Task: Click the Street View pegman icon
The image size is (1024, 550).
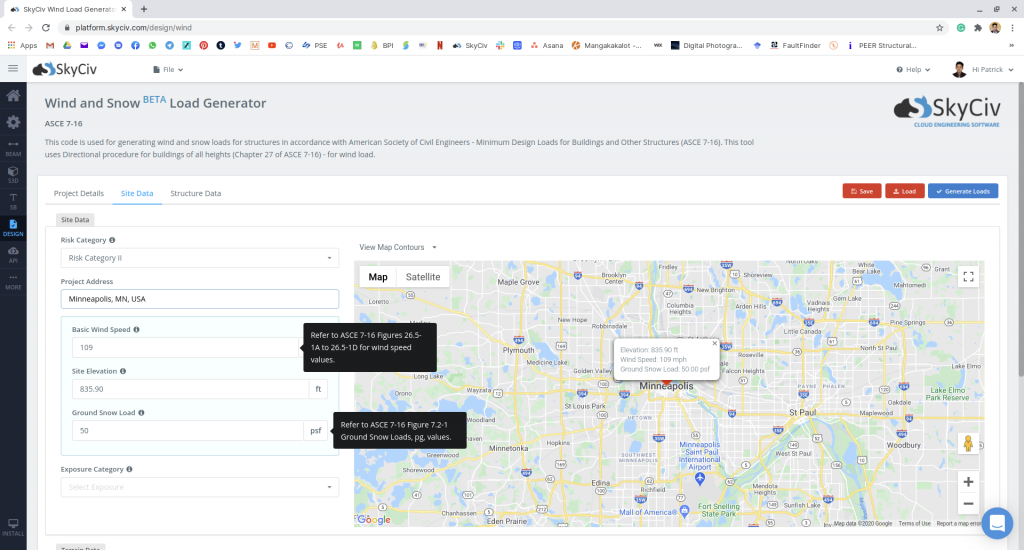Action: point(967,444)
